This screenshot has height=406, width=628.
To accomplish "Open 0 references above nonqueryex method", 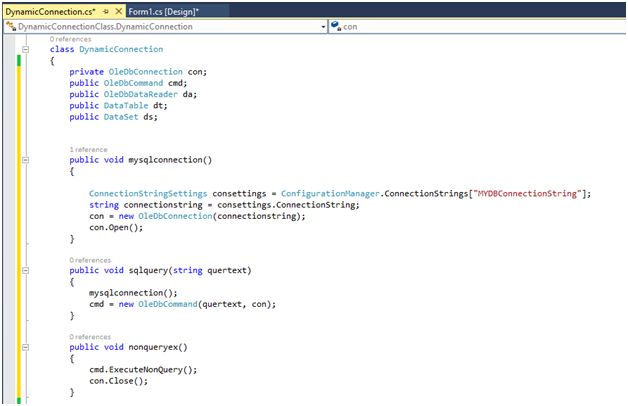I will click(x=90, y=337).
